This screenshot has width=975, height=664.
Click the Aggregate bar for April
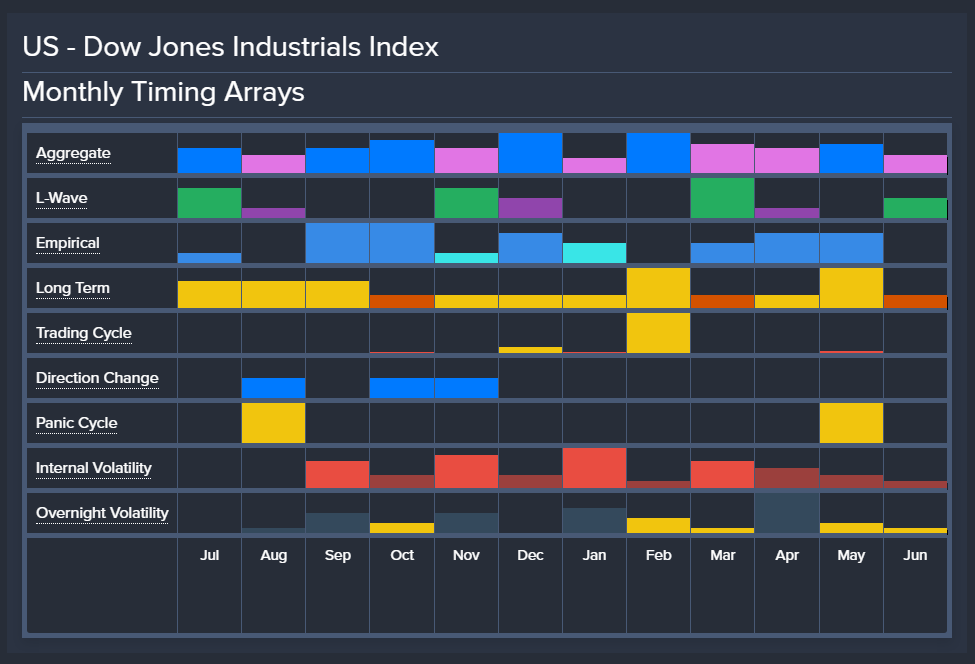click(787, 160)
